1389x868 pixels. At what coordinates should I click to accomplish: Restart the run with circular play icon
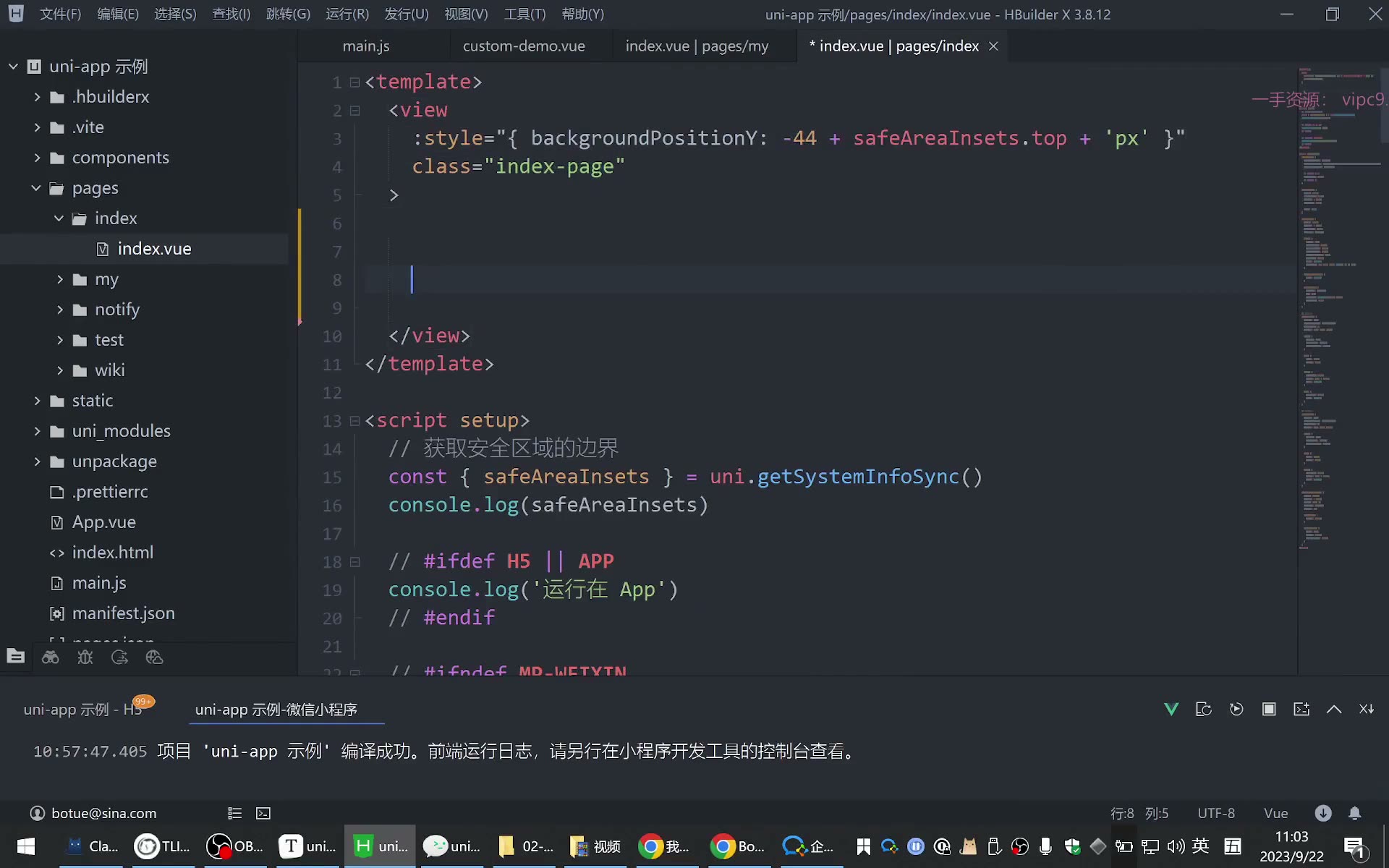coord(1236,709)
